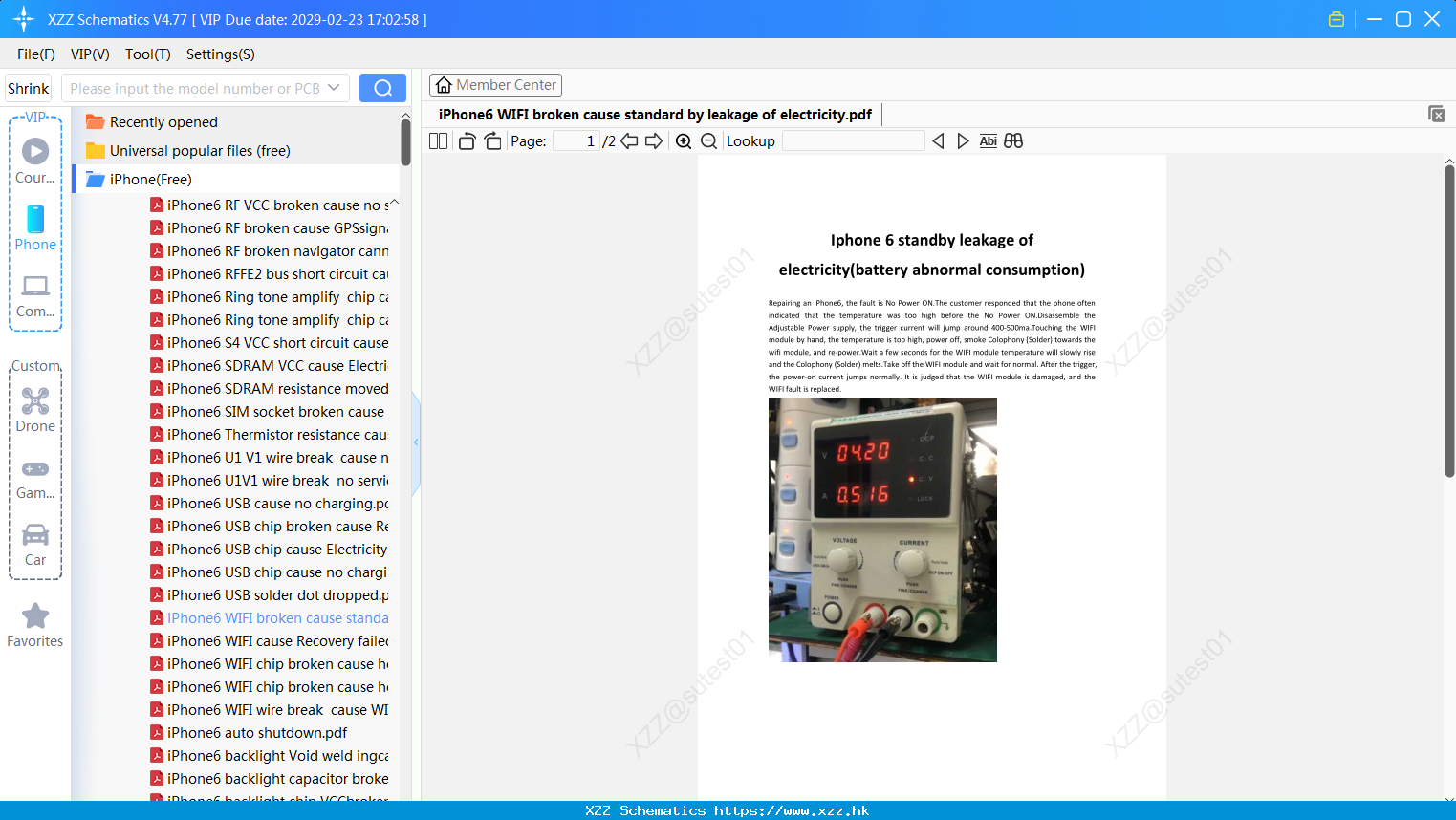Zoom out of the PDF
The height and width of the screenshot is (820, 1456).
[x=708, y=141]
